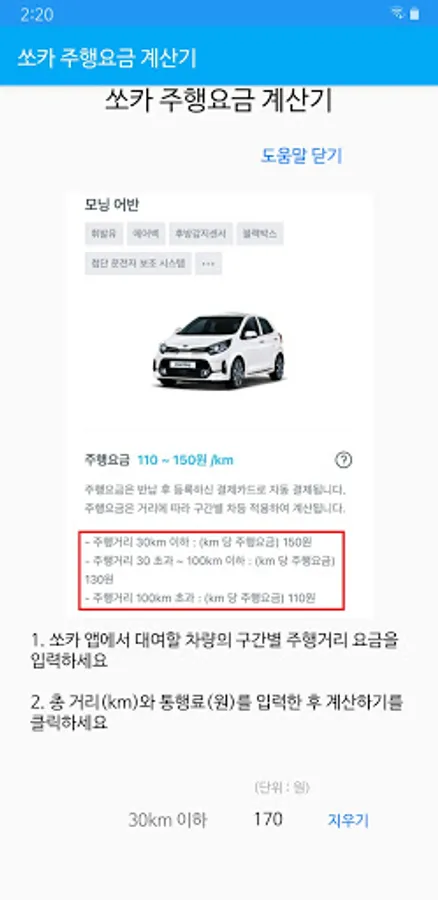The height and width of the screenshot is (900, 438).
Task: Tap the 2:20 clock in status bar
Action: 37,14
